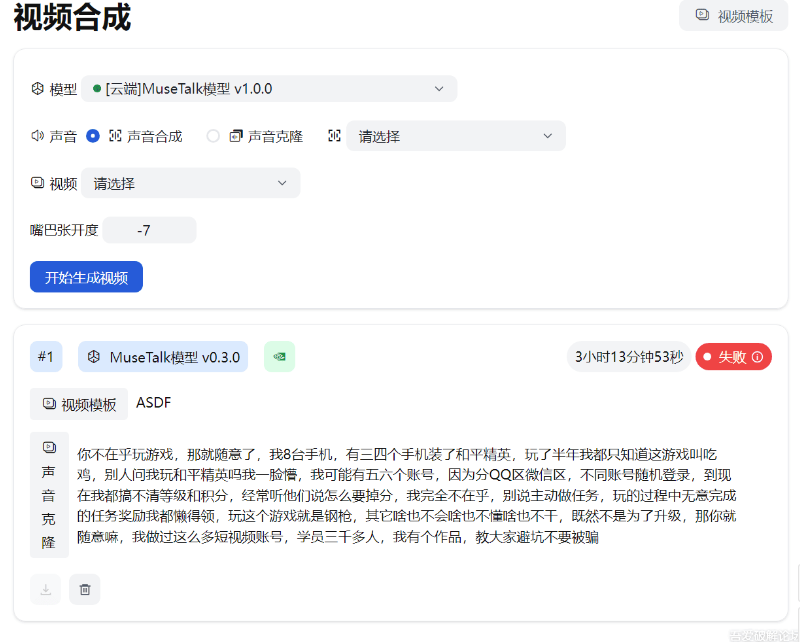This screenshot has width=800, height=642.
Task: Click the MuseTalk模型 v0.3.0 model chip icon
Action: pyautogui.click(x=92, y=357)
